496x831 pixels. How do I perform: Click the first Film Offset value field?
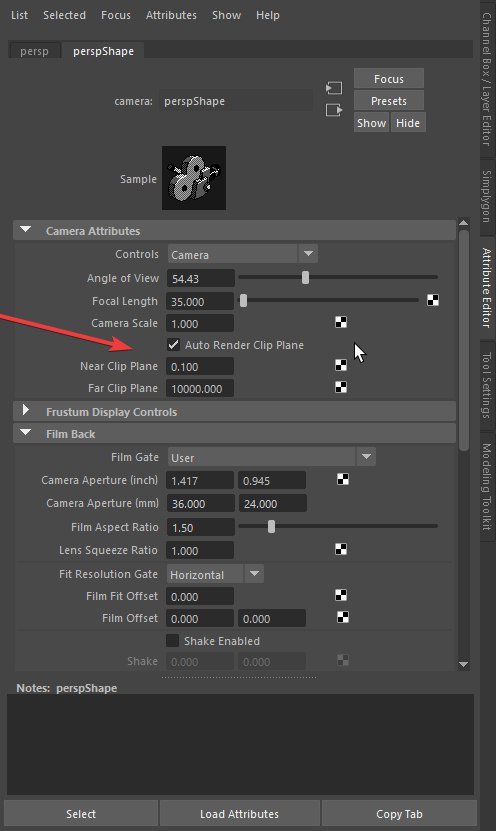200,618
